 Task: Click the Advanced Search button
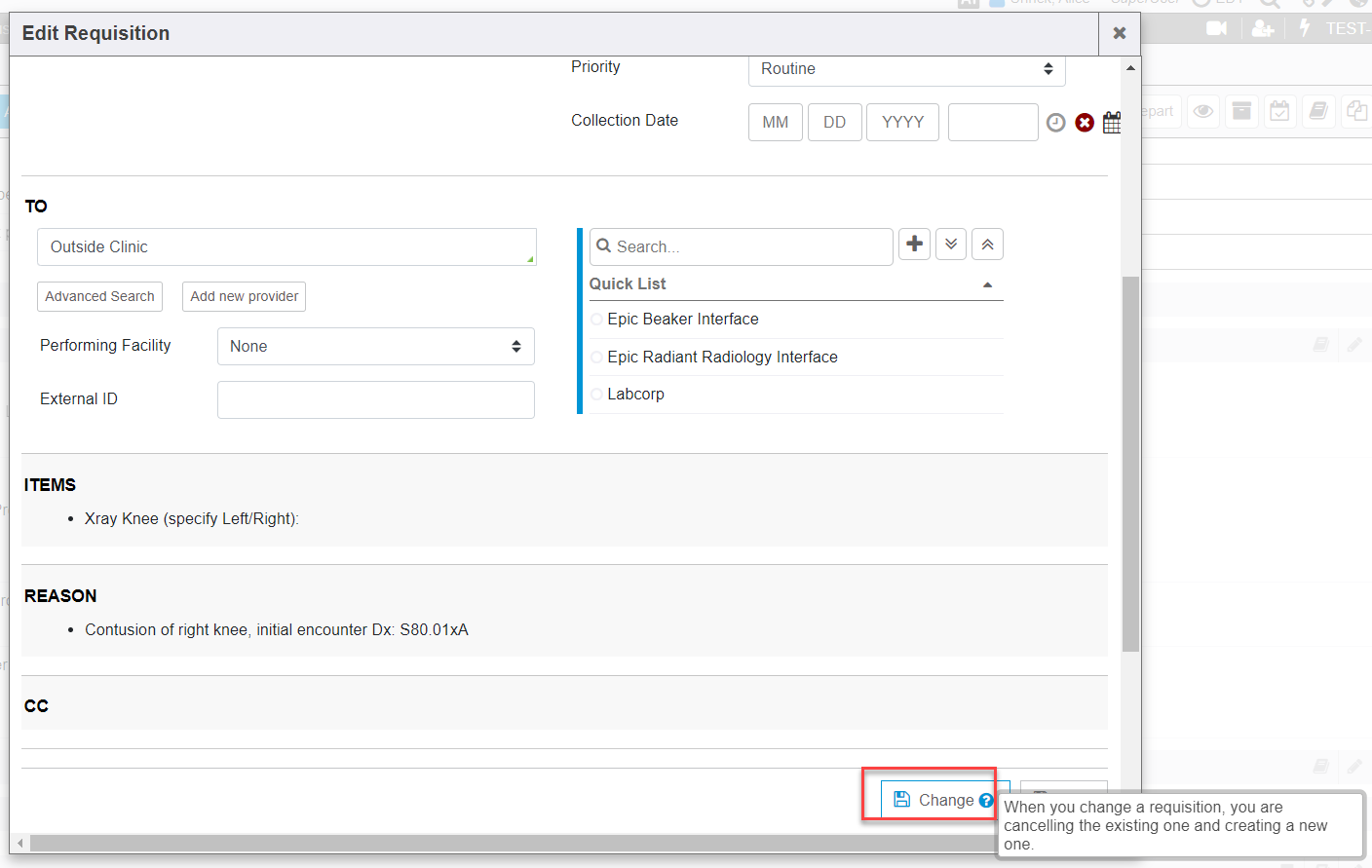tap(99, 297)
